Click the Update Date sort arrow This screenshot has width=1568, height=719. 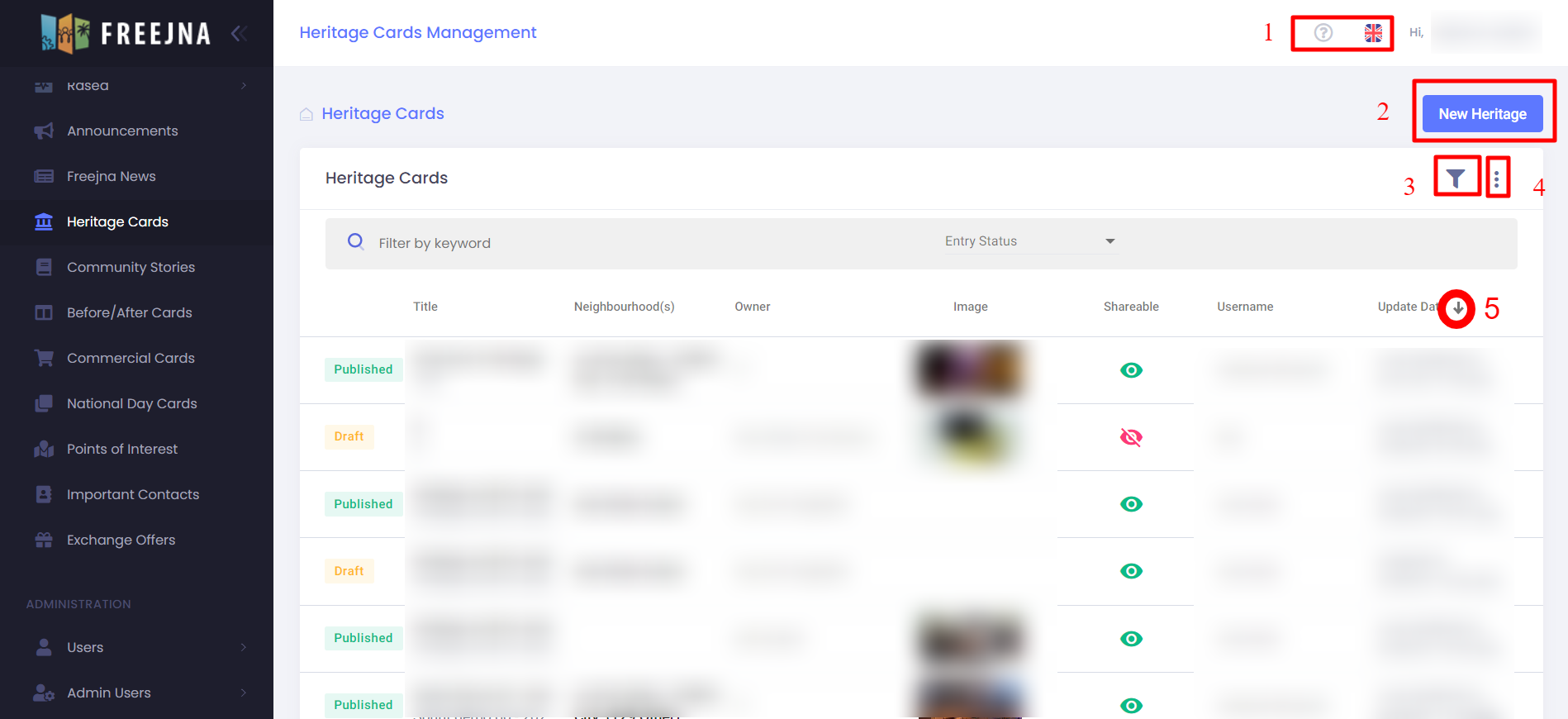[1457, 307]
